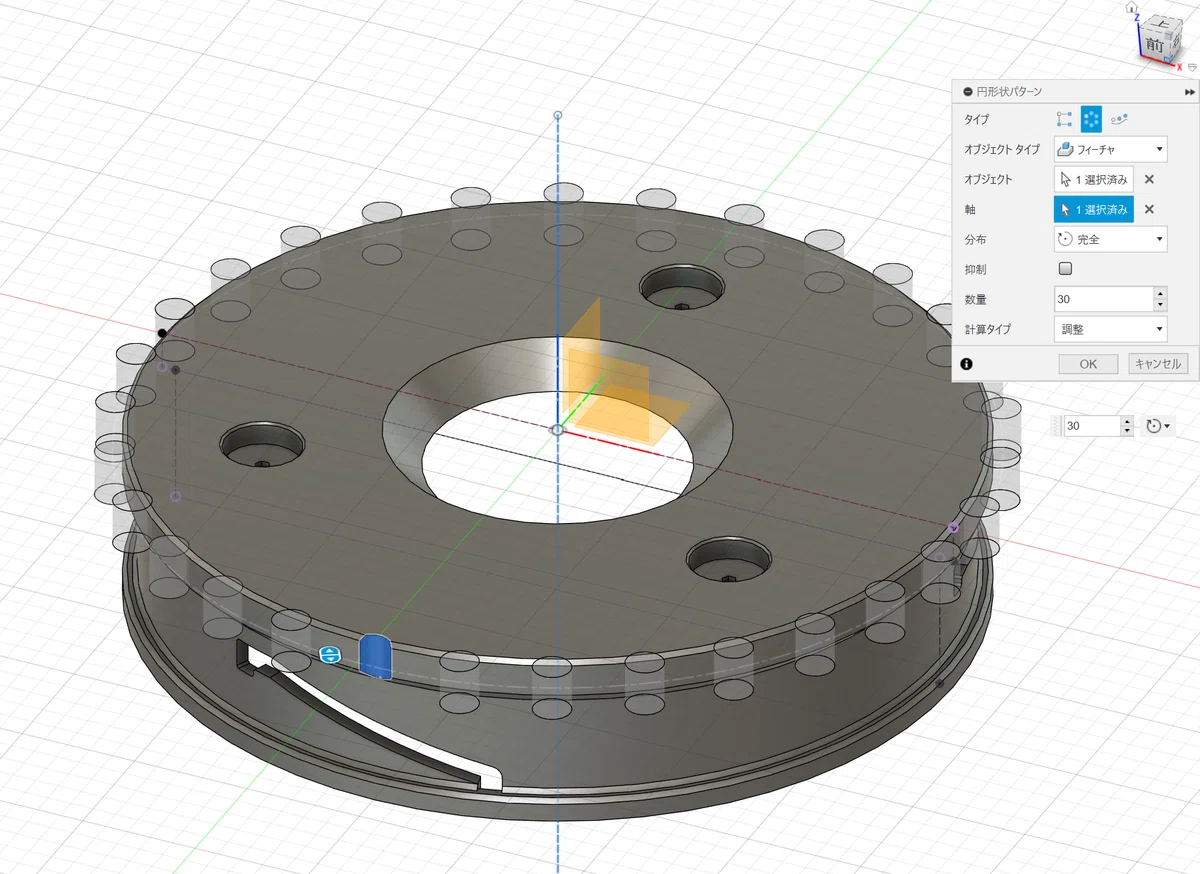Open the オブジェクト タイプ dropdown (フィーチャ)
The height and width of the screenshot is (874, 1200).
(x=1111, y=150)
